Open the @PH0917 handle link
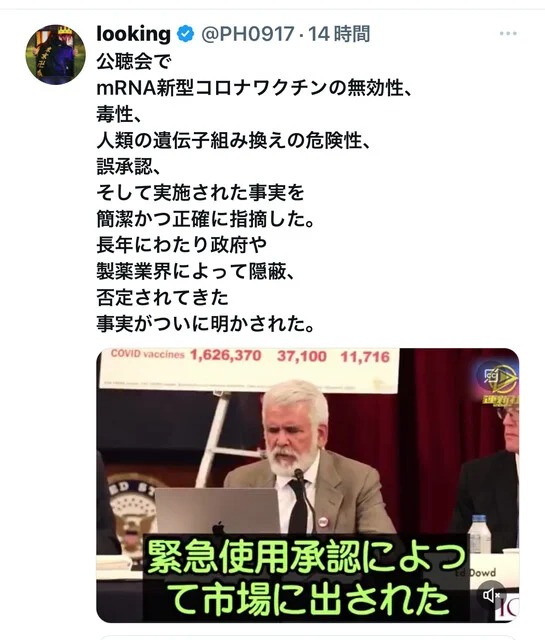Screen dimensions: 545x640 click(x=247, y=34)
